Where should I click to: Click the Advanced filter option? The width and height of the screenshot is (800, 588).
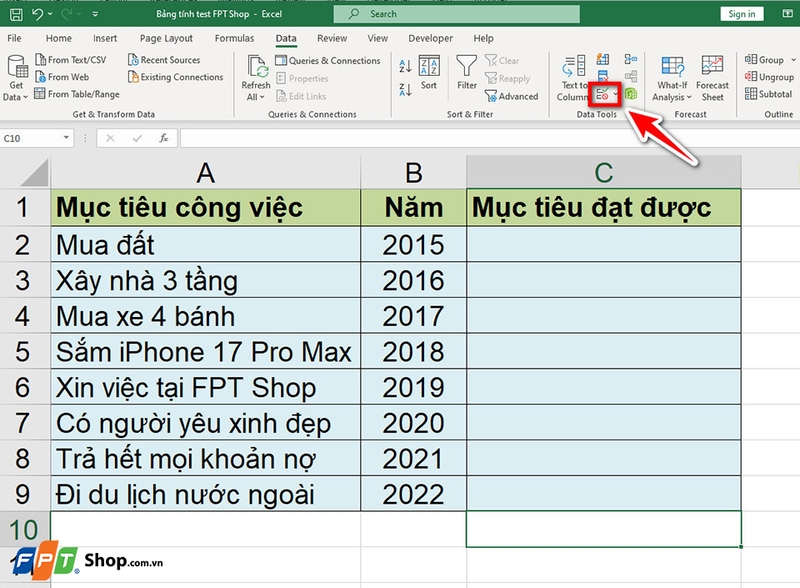513,97
